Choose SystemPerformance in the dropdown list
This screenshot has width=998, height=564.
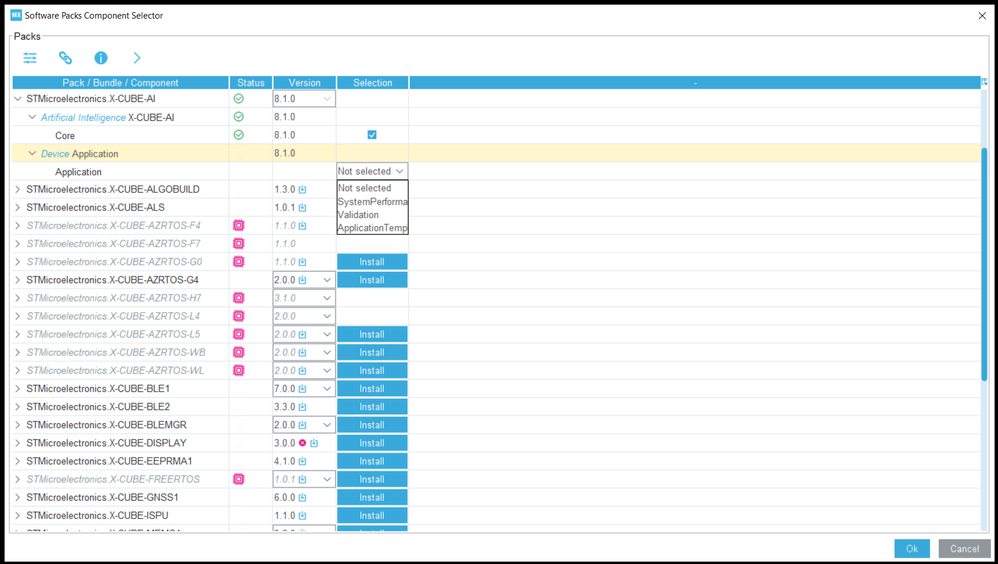[372, 201]
